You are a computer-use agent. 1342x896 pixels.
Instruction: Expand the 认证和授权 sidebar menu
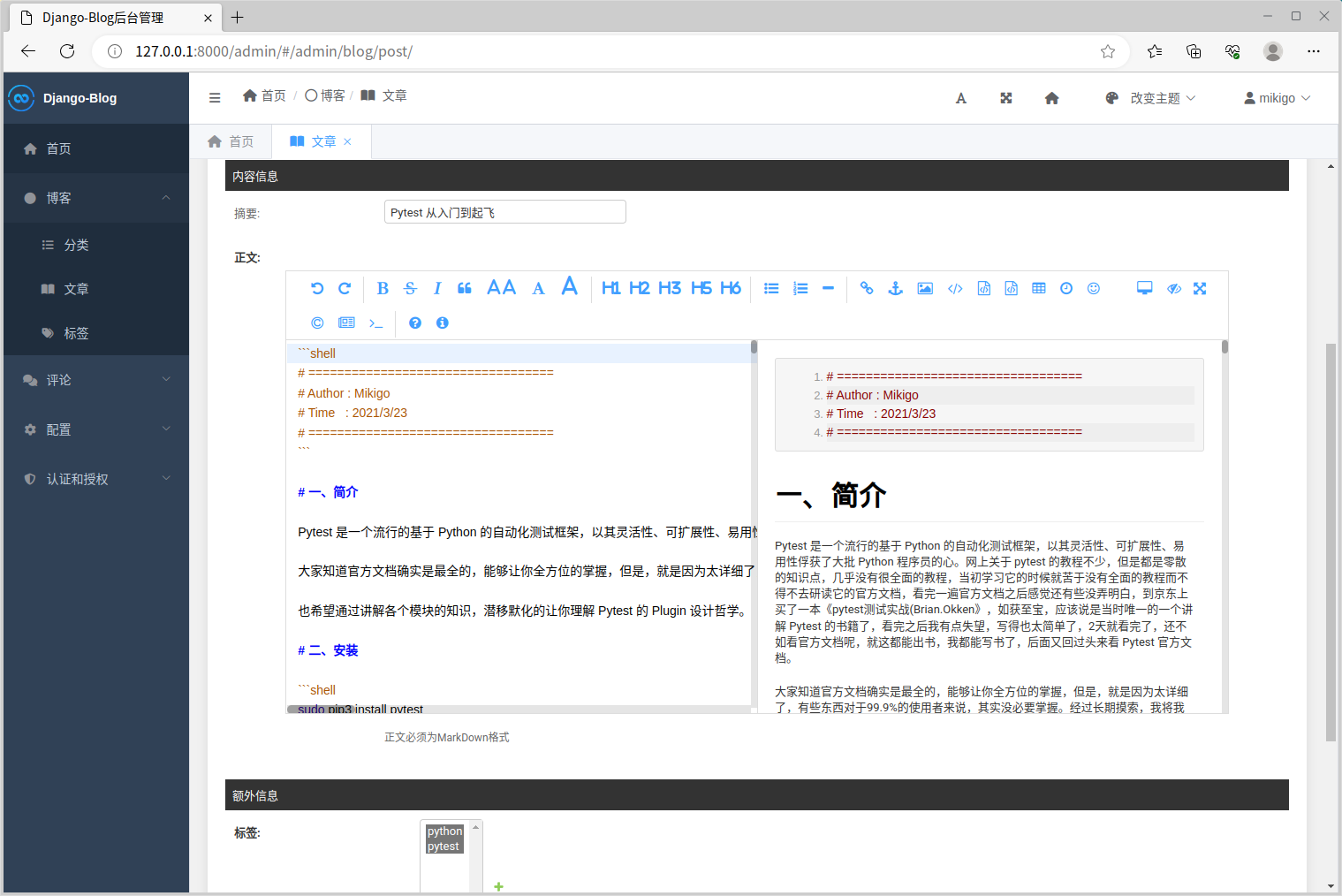point(96,479)
